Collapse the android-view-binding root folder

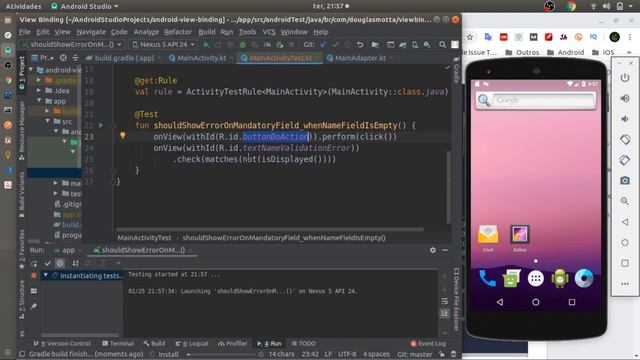point(31,70)
